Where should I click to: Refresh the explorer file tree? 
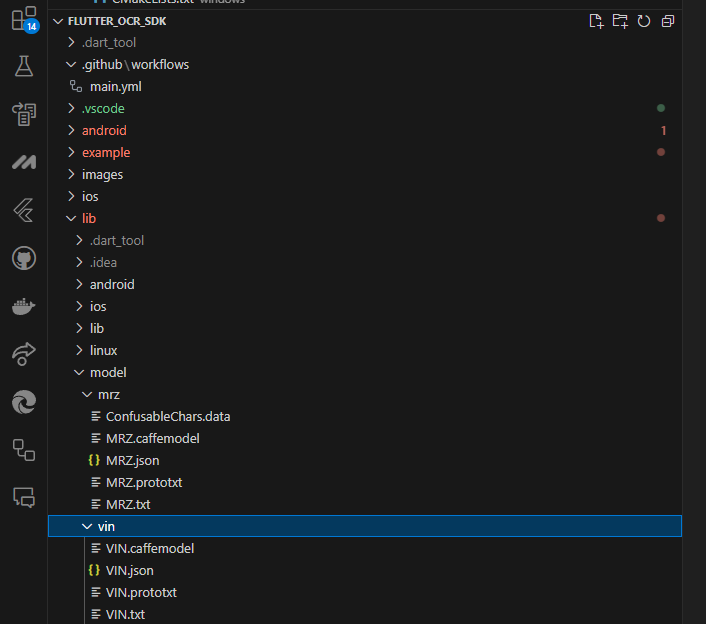(x=644, y=21)
